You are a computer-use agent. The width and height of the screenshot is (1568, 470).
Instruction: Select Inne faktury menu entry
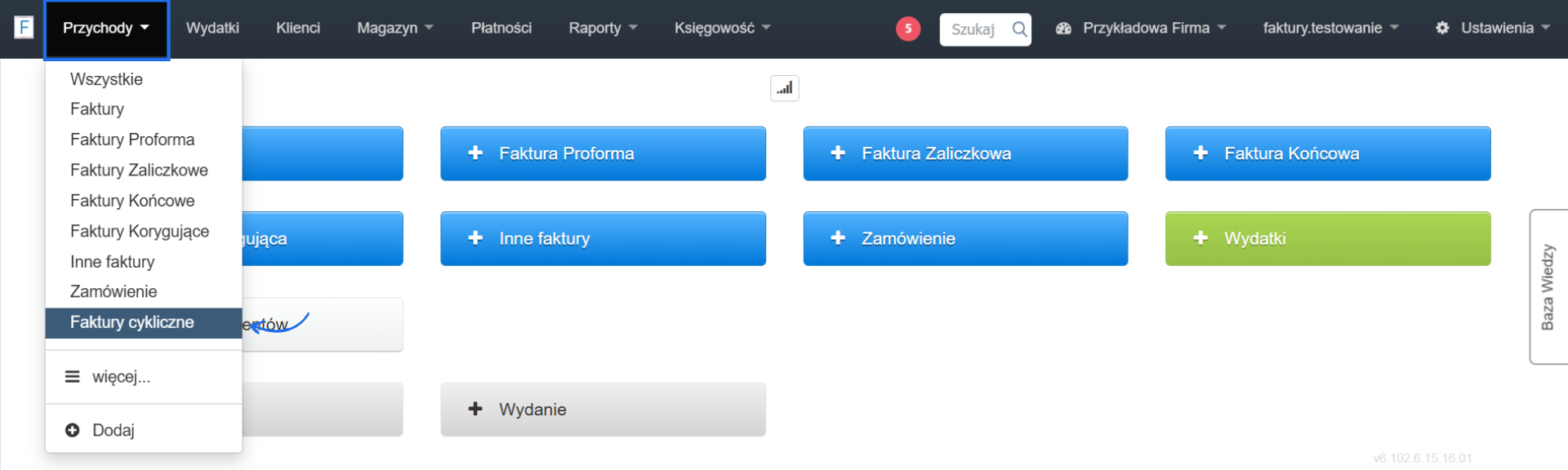(x=144, y=261)
